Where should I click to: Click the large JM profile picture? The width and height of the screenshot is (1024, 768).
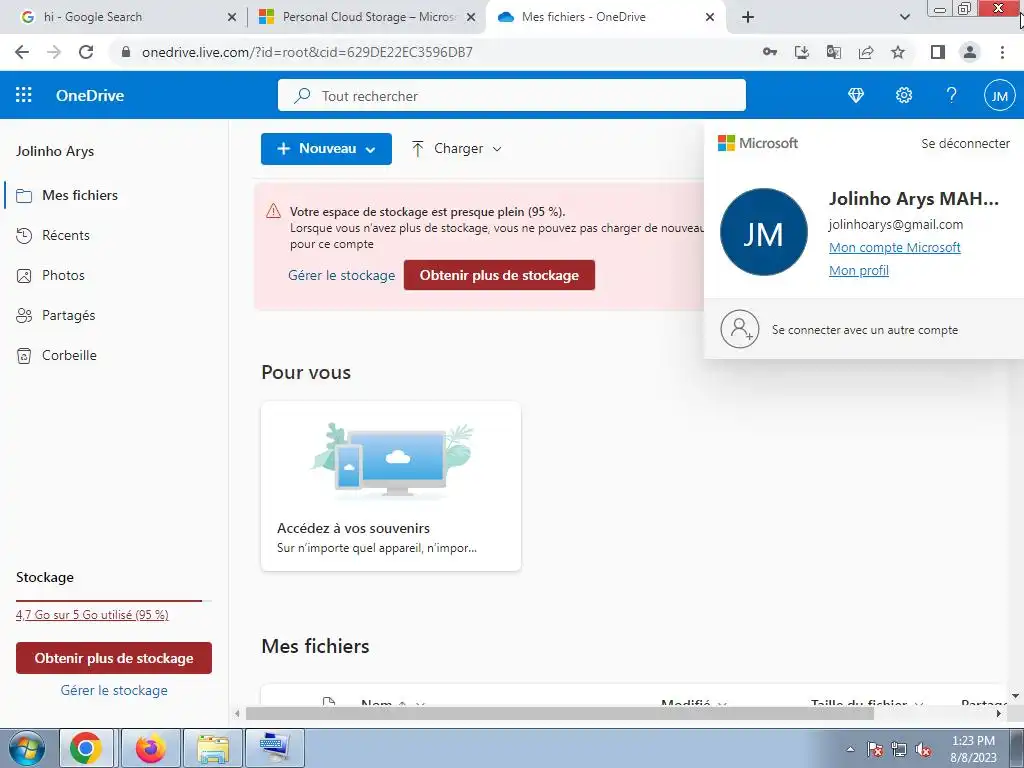tap(763, 232)
